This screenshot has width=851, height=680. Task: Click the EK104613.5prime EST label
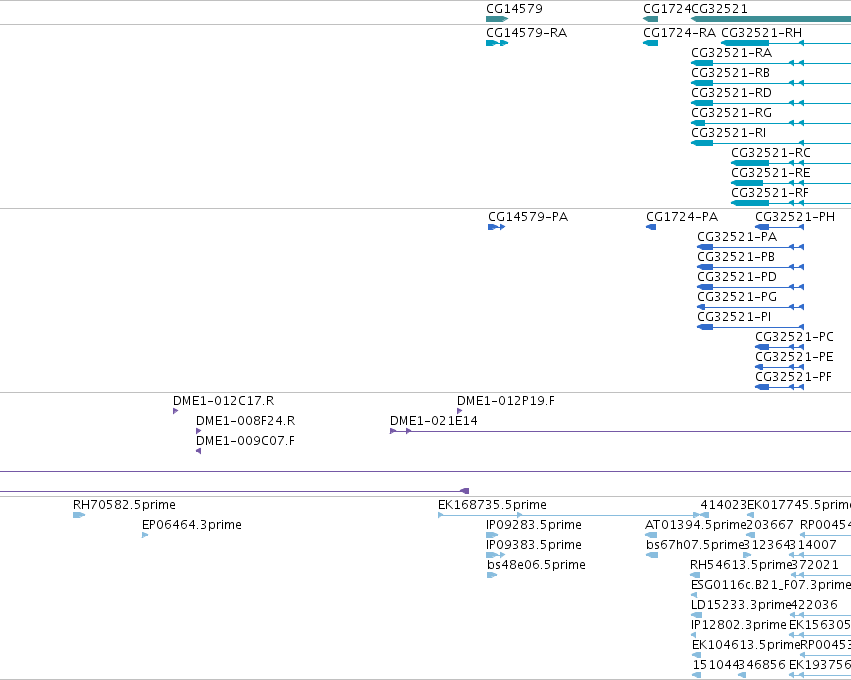tap(746, 645)
